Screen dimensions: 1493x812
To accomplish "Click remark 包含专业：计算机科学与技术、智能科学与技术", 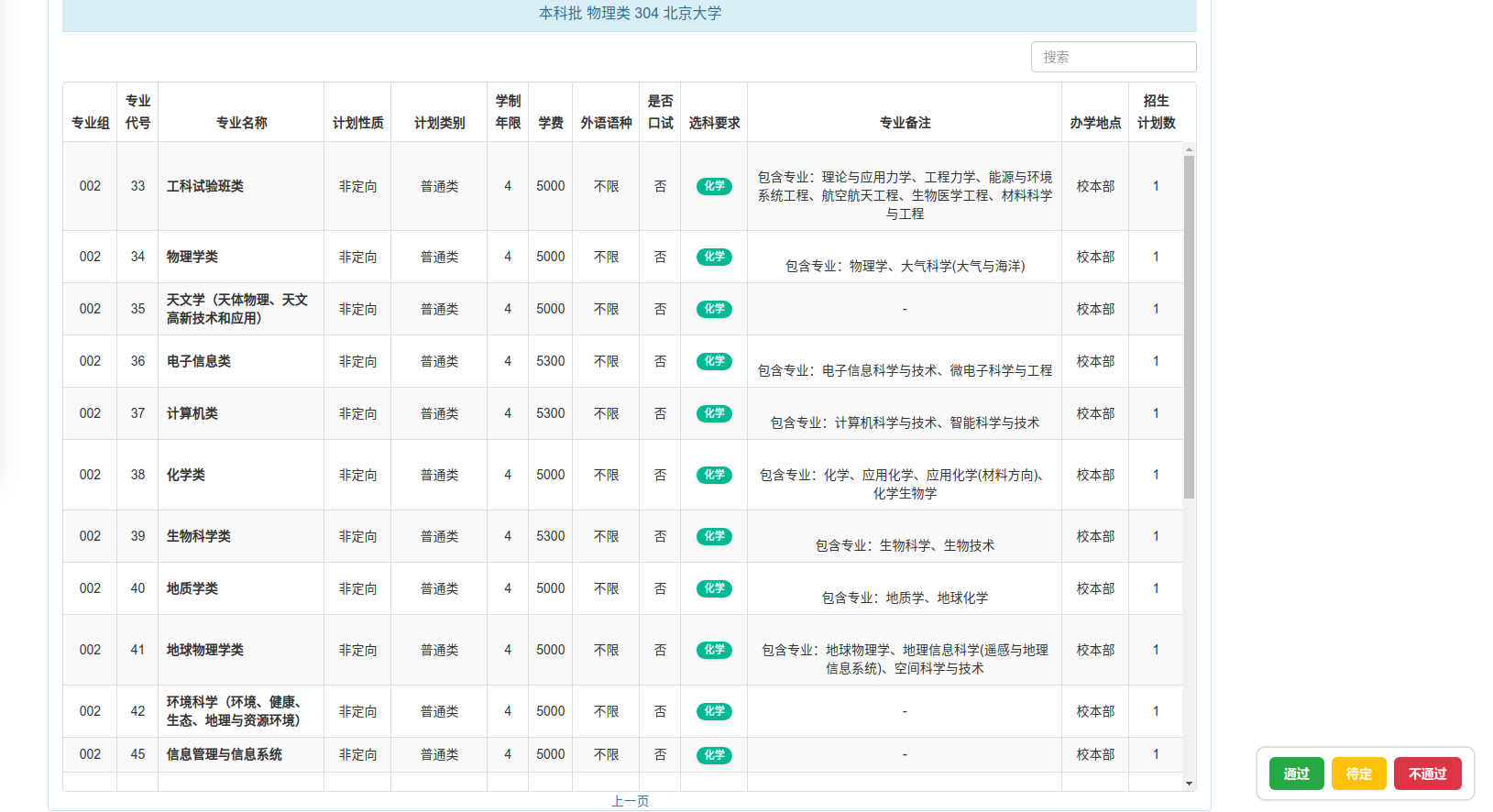I will 905,422.
